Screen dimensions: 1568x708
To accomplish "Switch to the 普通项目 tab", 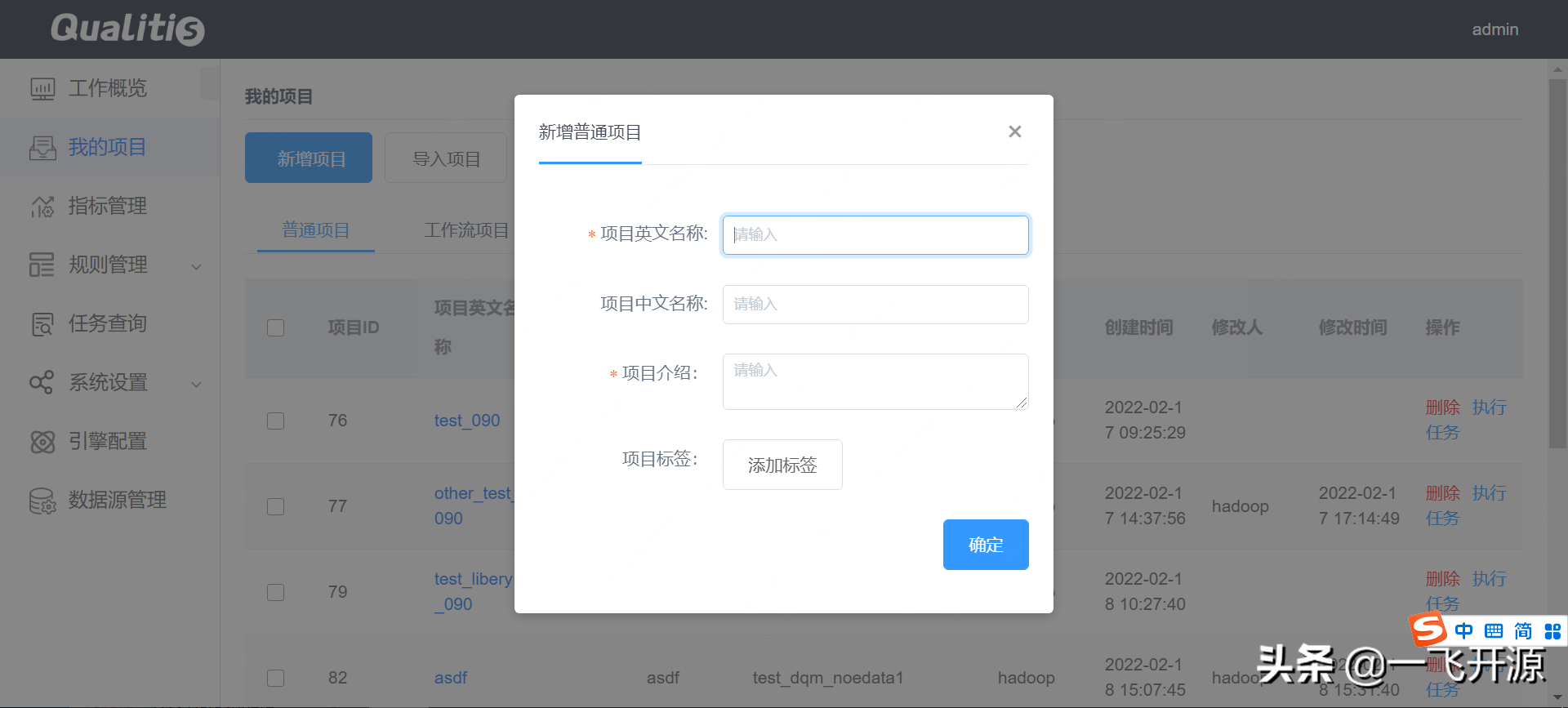I will click(316, 230).
